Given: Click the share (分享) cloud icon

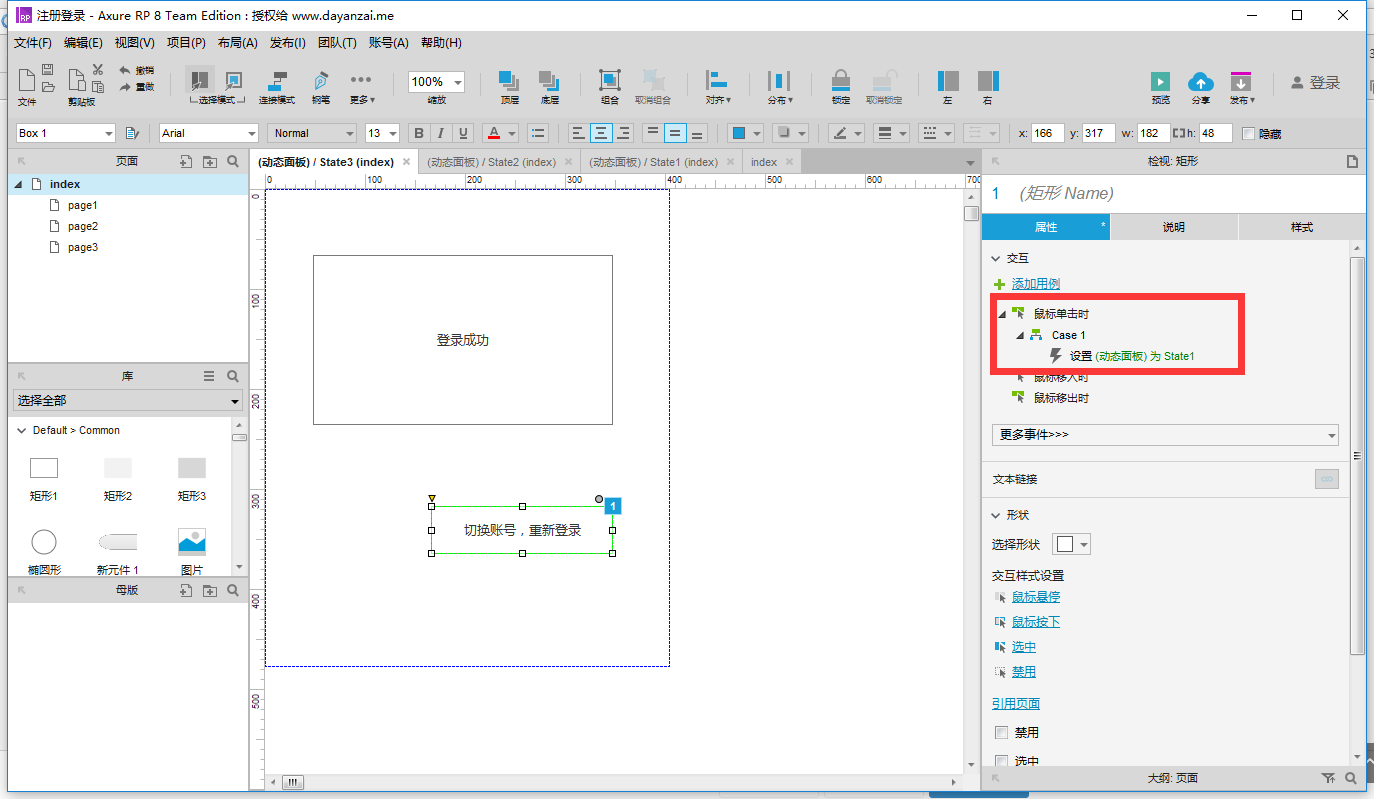Looking at the screenshot, I should tap(1200, 82).
